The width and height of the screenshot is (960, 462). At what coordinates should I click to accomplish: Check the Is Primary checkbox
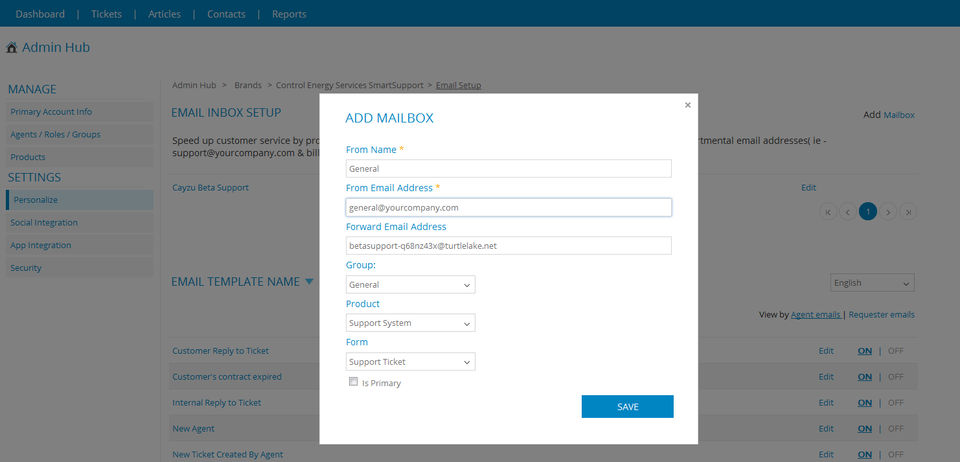[353, 382]
